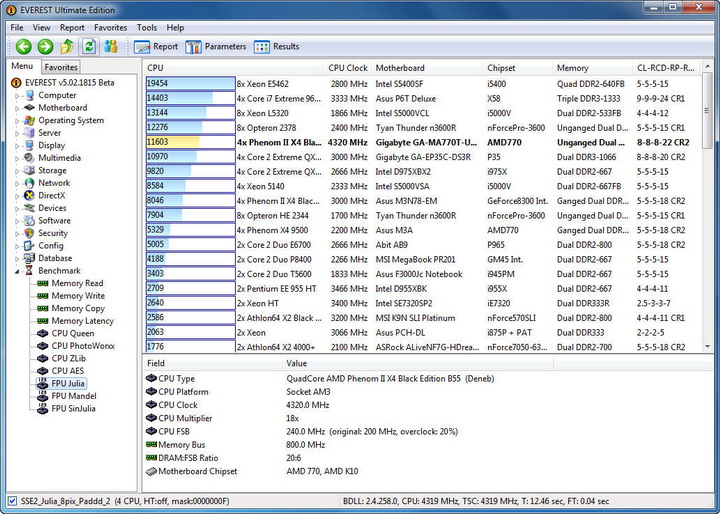
Task: Click the Up arrow toolbar icon
Action: (x=67, y=46)
